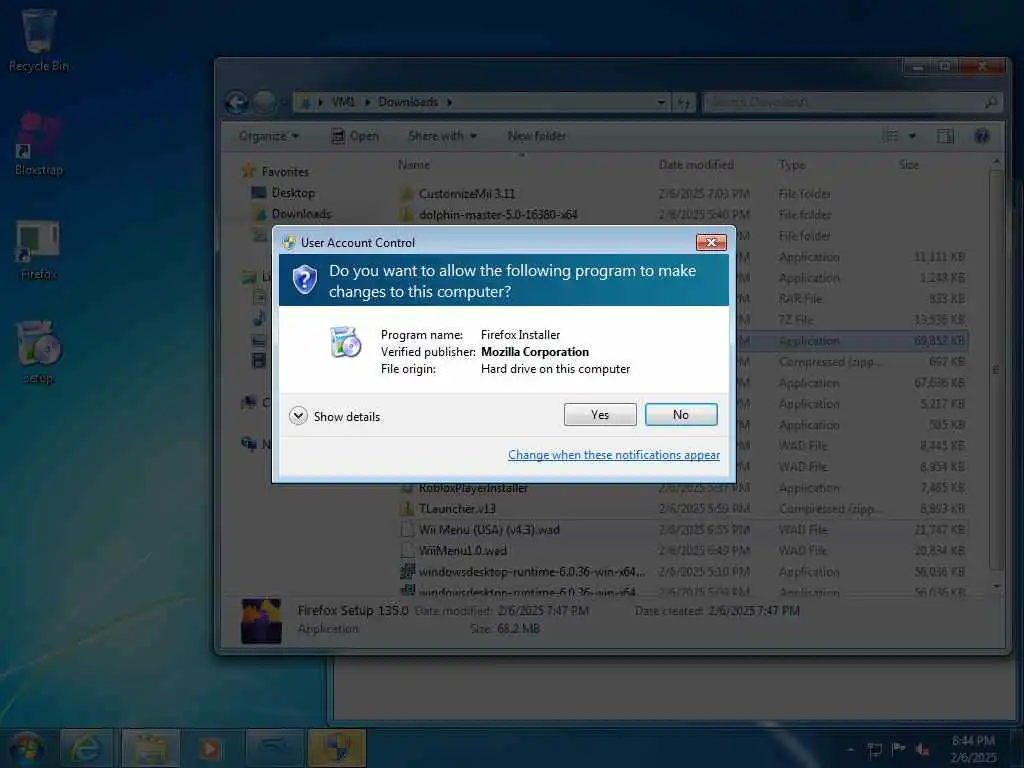Click the address bar refresh button
Screen dimensions: 1024x768
pos(684,103)
